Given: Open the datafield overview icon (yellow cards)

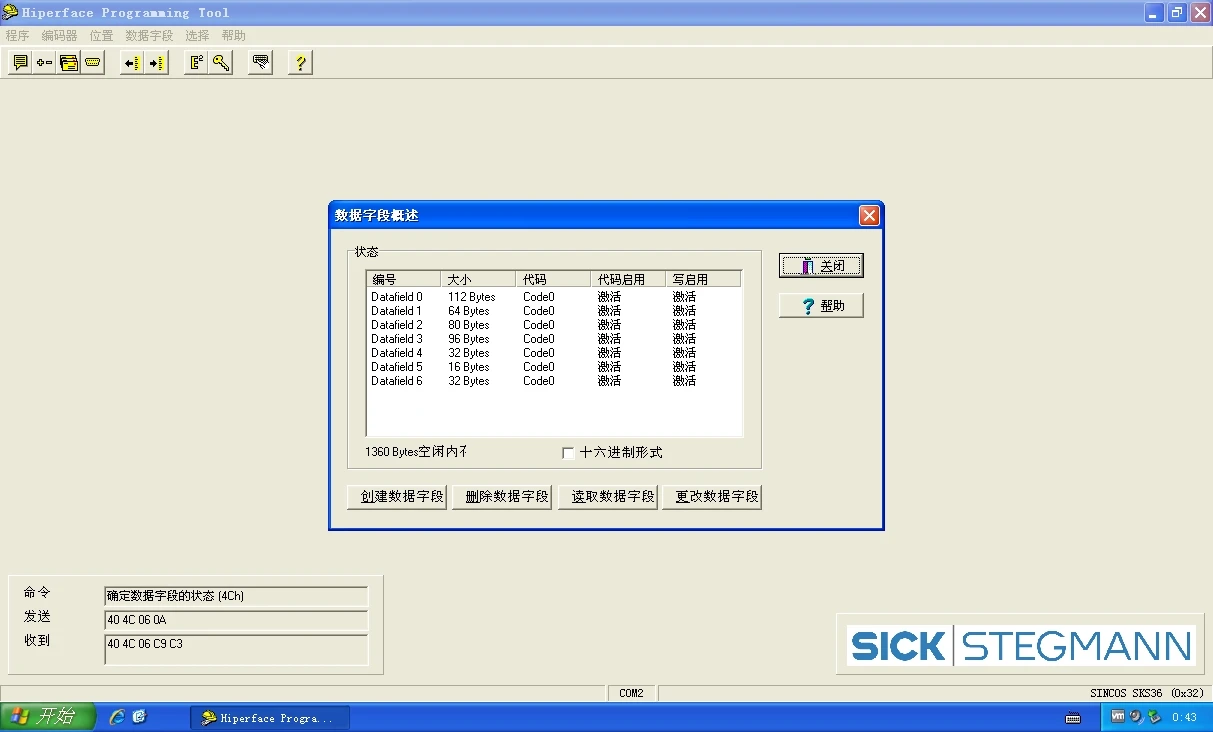Looking at the screenshot, I should pos(68,62).
